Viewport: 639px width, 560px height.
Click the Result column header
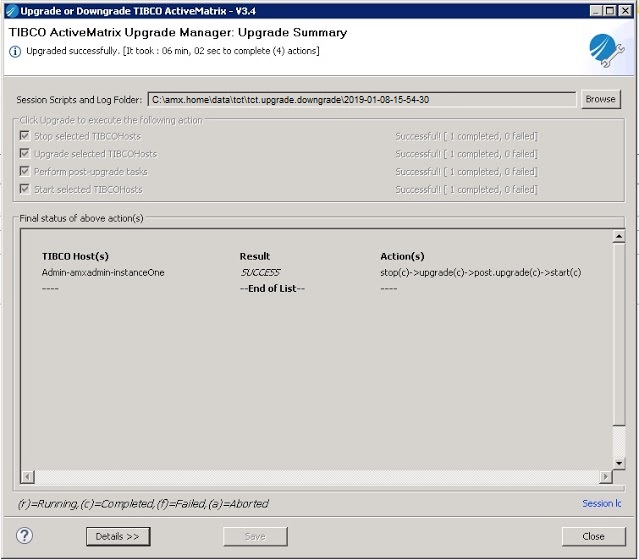coord(255,256)
